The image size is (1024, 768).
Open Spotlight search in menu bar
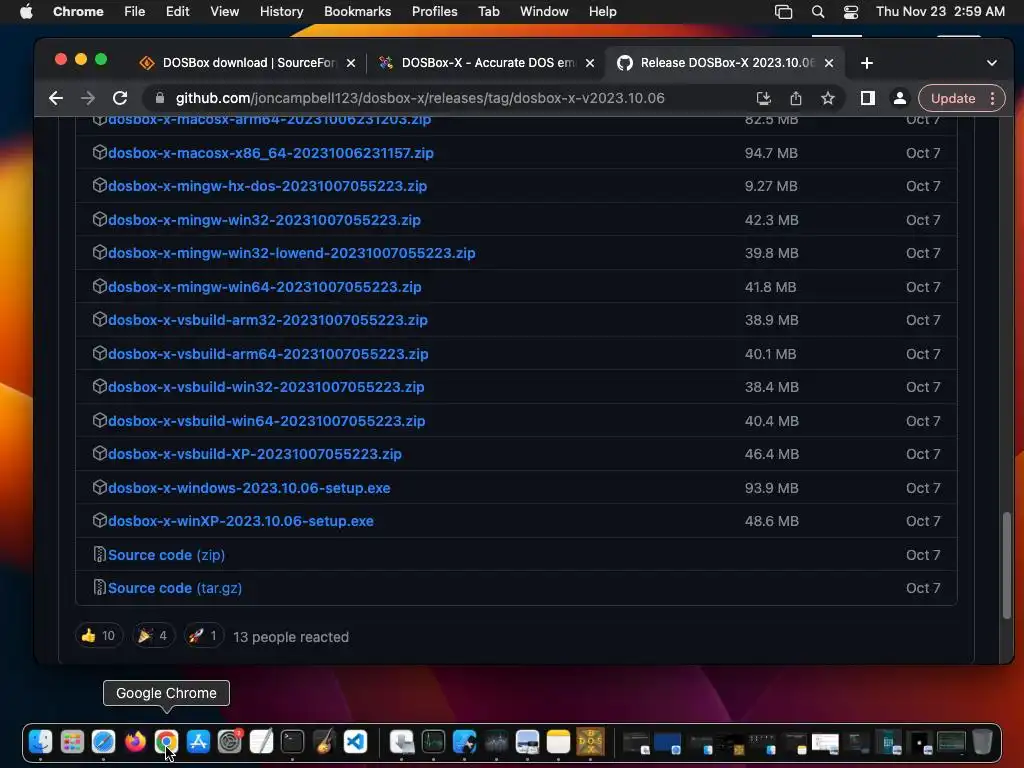point(818,12)
